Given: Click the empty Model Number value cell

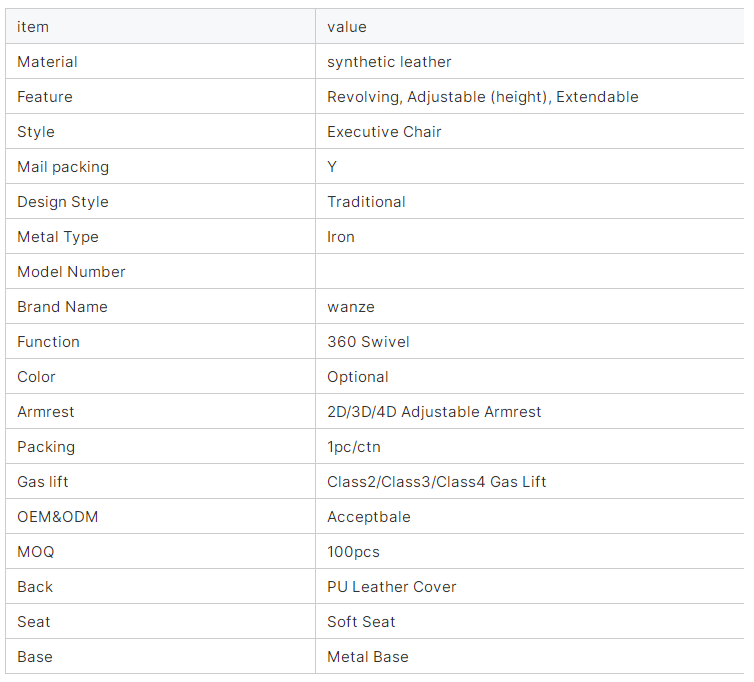Looking at the screenshot, I should click(x=530, y=272).
